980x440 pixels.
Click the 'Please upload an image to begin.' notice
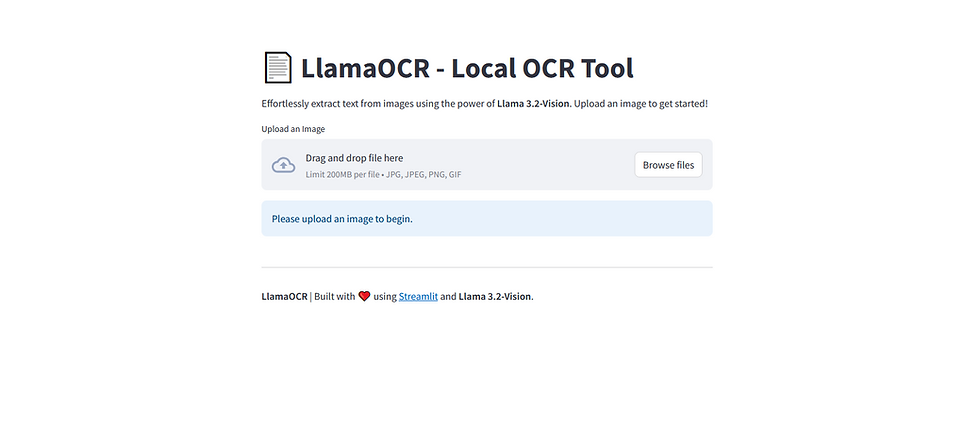point(487,218)
